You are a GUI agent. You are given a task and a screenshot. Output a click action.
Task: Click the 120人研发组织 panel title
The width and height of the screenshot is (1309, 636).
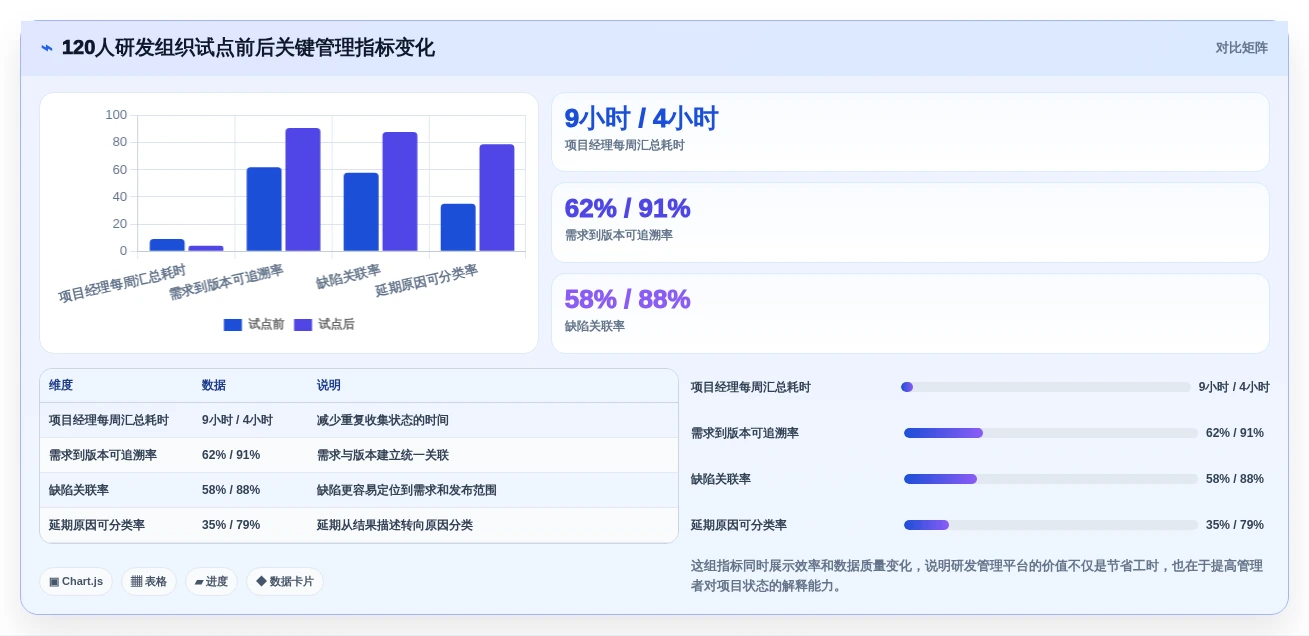[248, 48]
